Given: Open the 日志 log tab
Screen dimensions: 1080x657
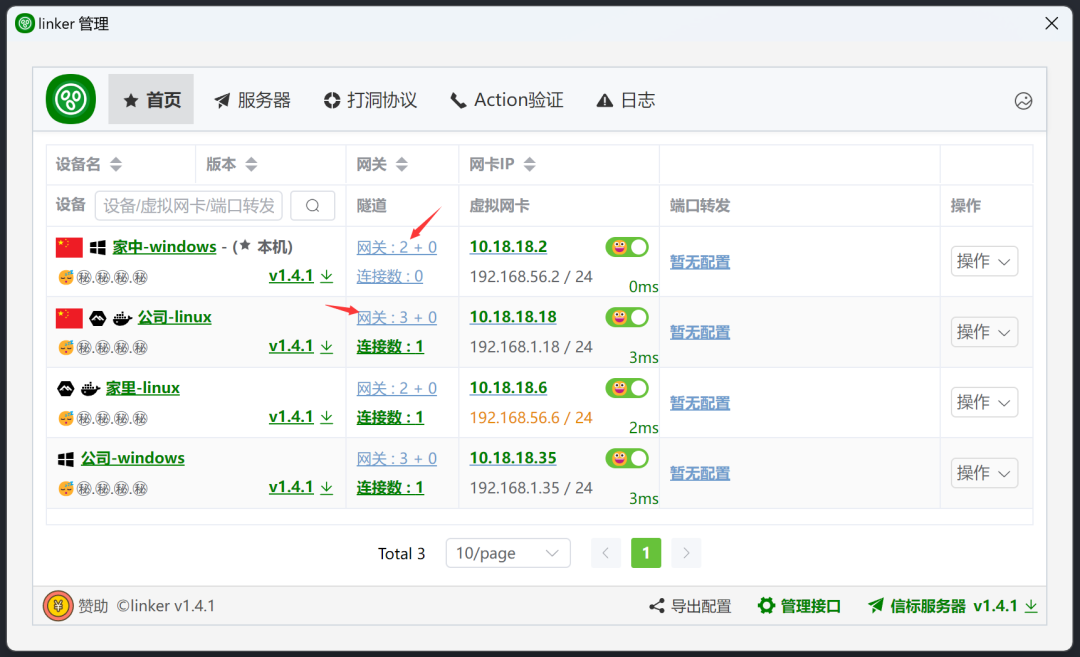Looking at the screenshot, I should (625, 100).
